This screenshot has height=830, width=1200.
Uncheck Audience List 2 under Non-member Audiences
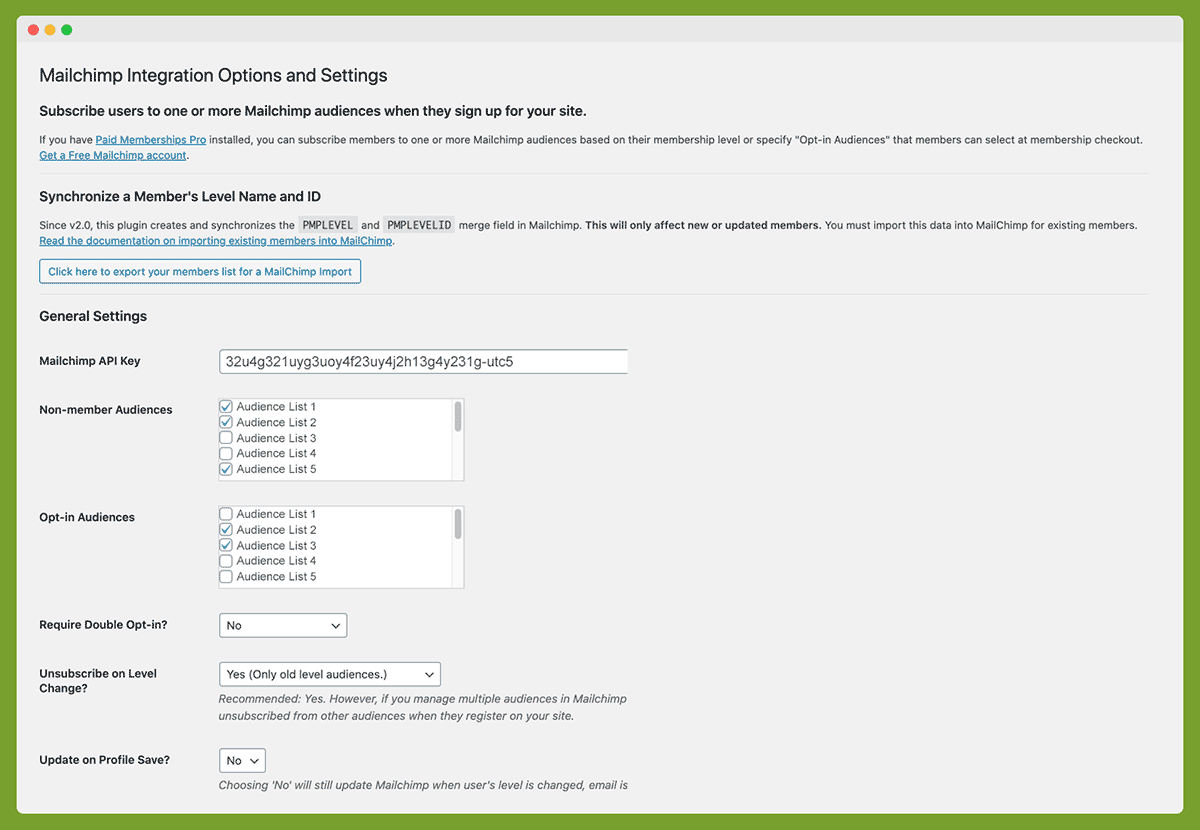click(x=226, y=423)
